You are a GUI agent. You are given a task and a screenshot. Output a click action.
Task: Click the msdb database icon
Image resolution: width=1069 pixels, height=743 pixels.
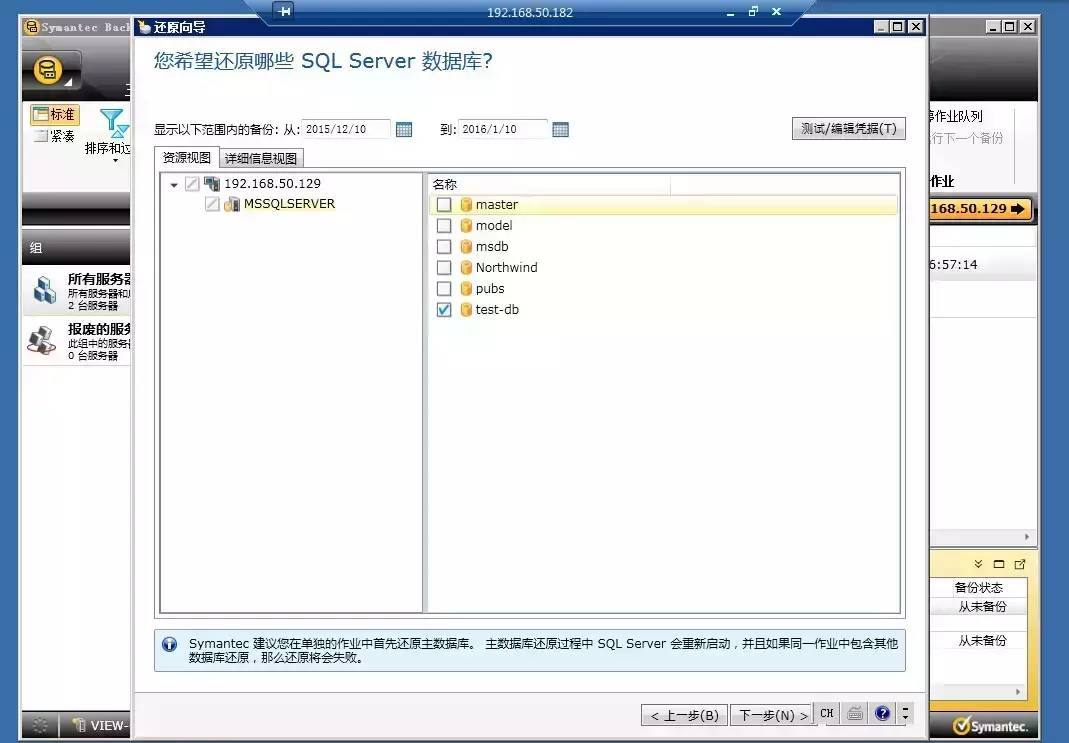(466, 247)
